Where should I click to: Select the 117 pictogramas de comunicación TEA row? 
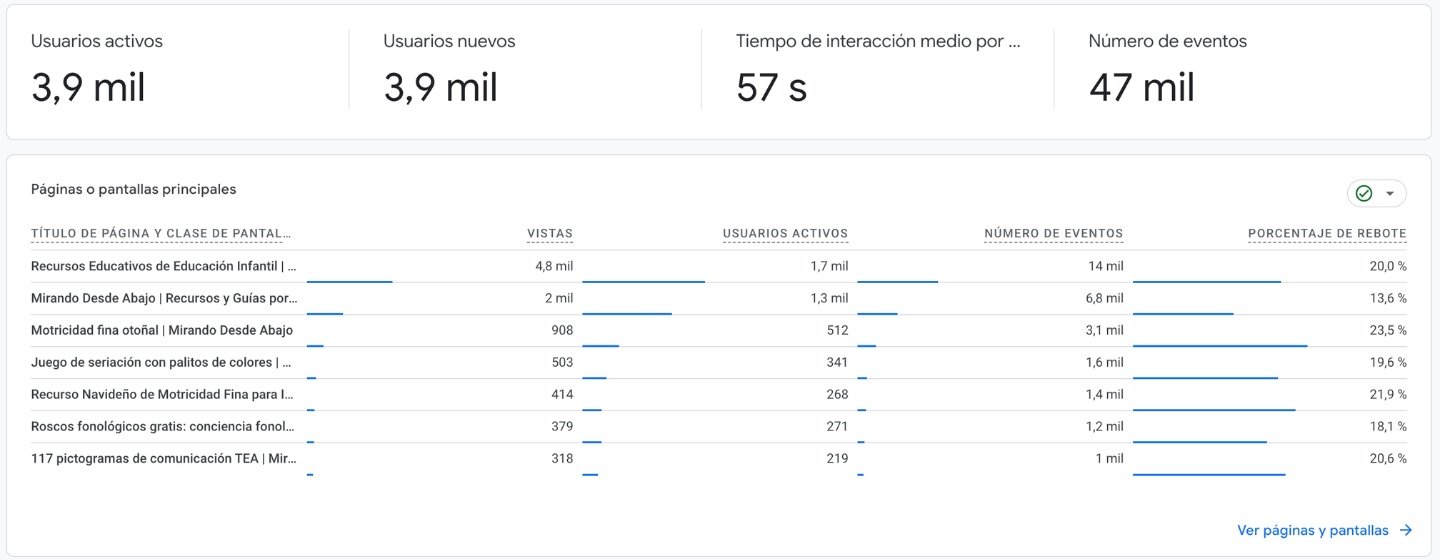pyautogui.click(x=163, y=458)
